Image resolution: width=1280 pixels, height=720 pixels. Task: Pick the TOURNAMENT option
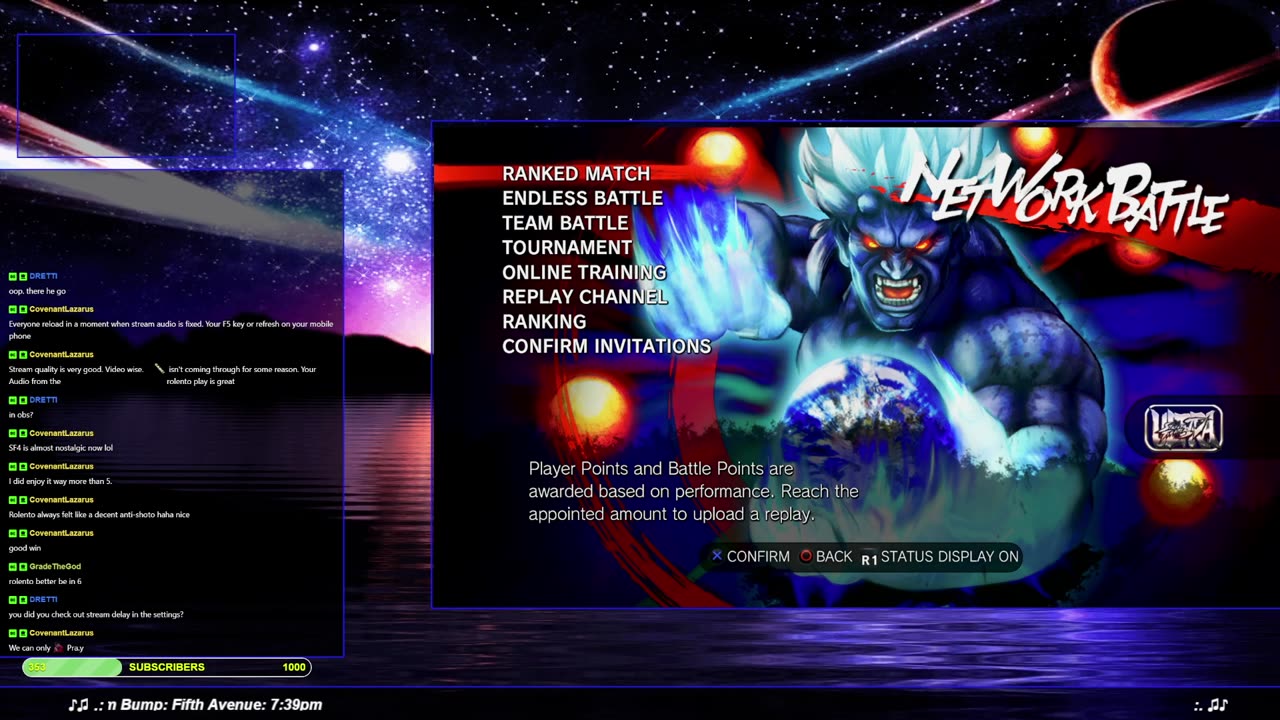567,247
